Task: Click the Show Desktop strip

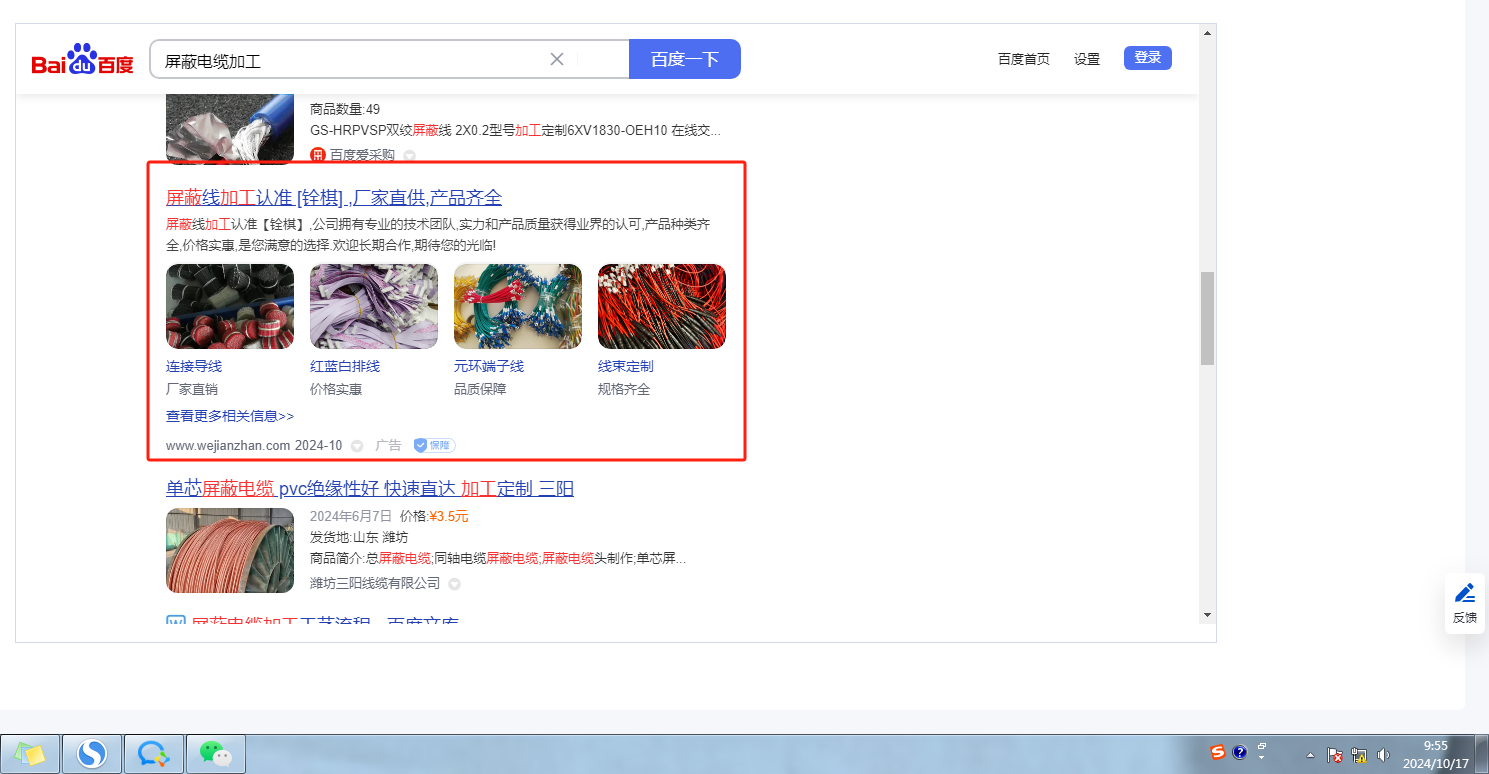Action: (1482, 754)
